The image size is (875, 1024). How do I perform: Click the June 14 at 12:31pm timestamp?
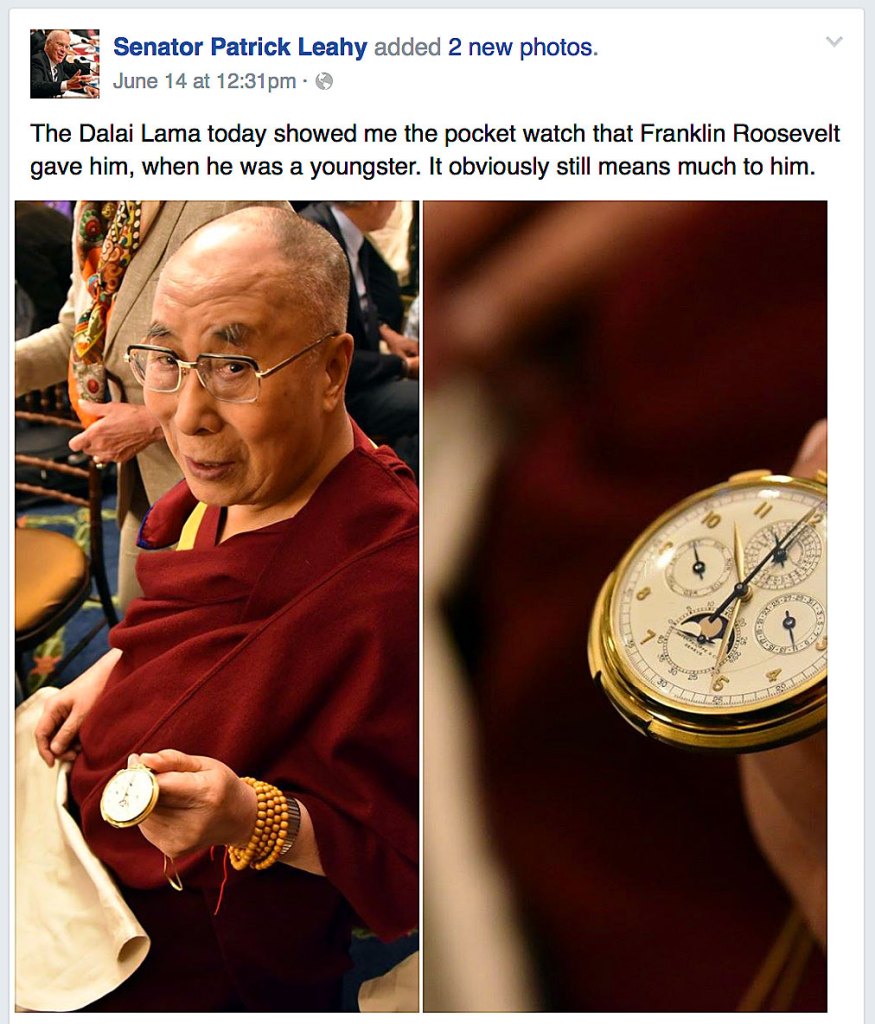204,81
